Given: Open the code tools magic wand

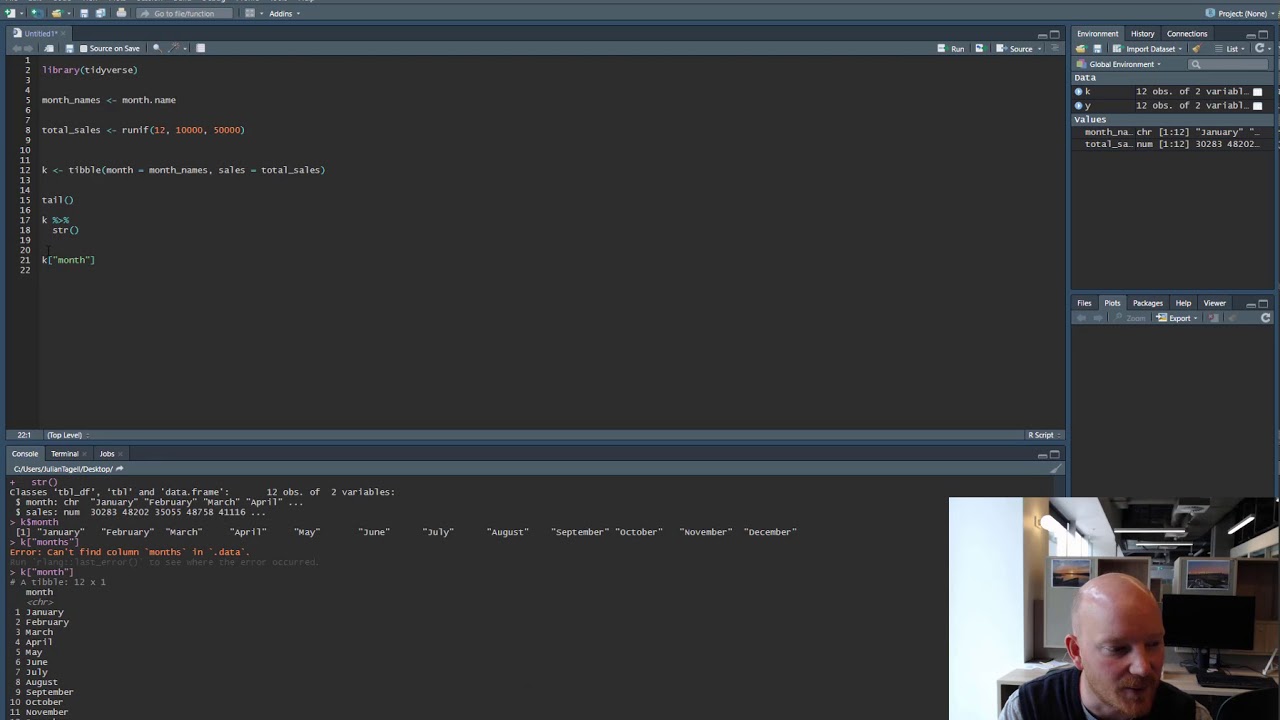Looking at the screenshot, I should [174, 48].
